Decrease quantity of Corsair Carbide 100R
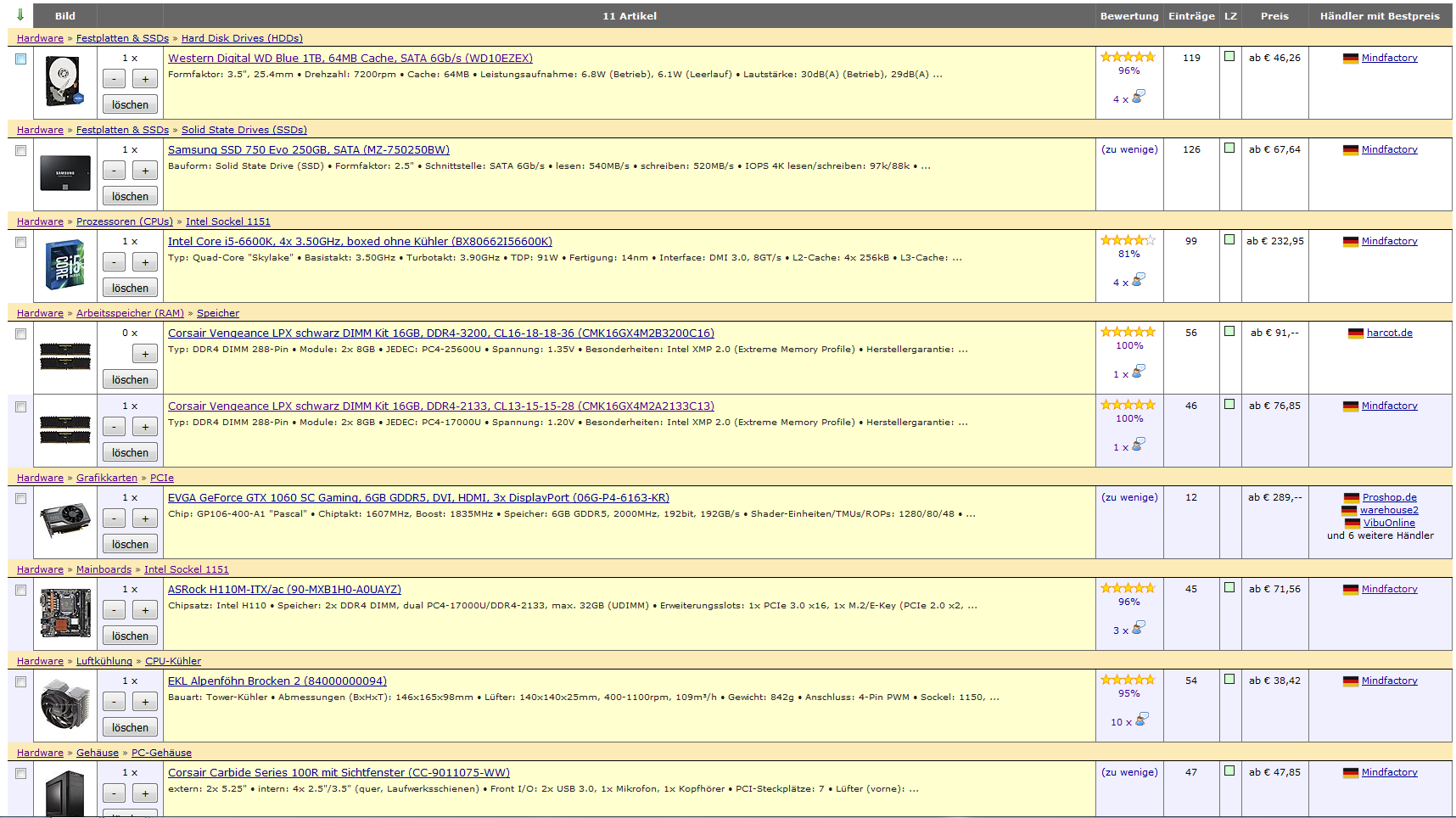Viewport: 1456px width, 818px height. (114, 793)
